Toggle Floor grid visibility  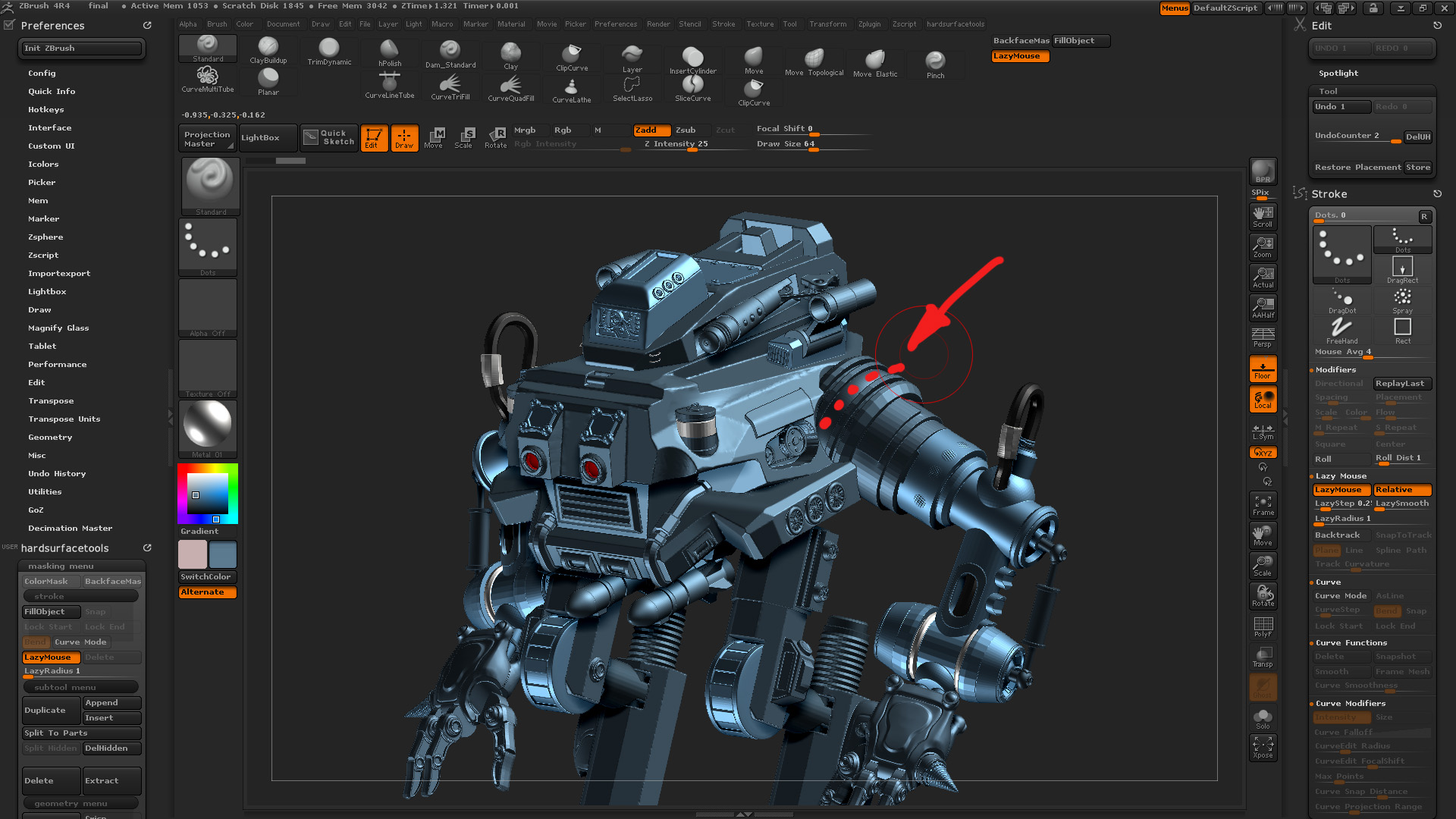(1263, 369)
